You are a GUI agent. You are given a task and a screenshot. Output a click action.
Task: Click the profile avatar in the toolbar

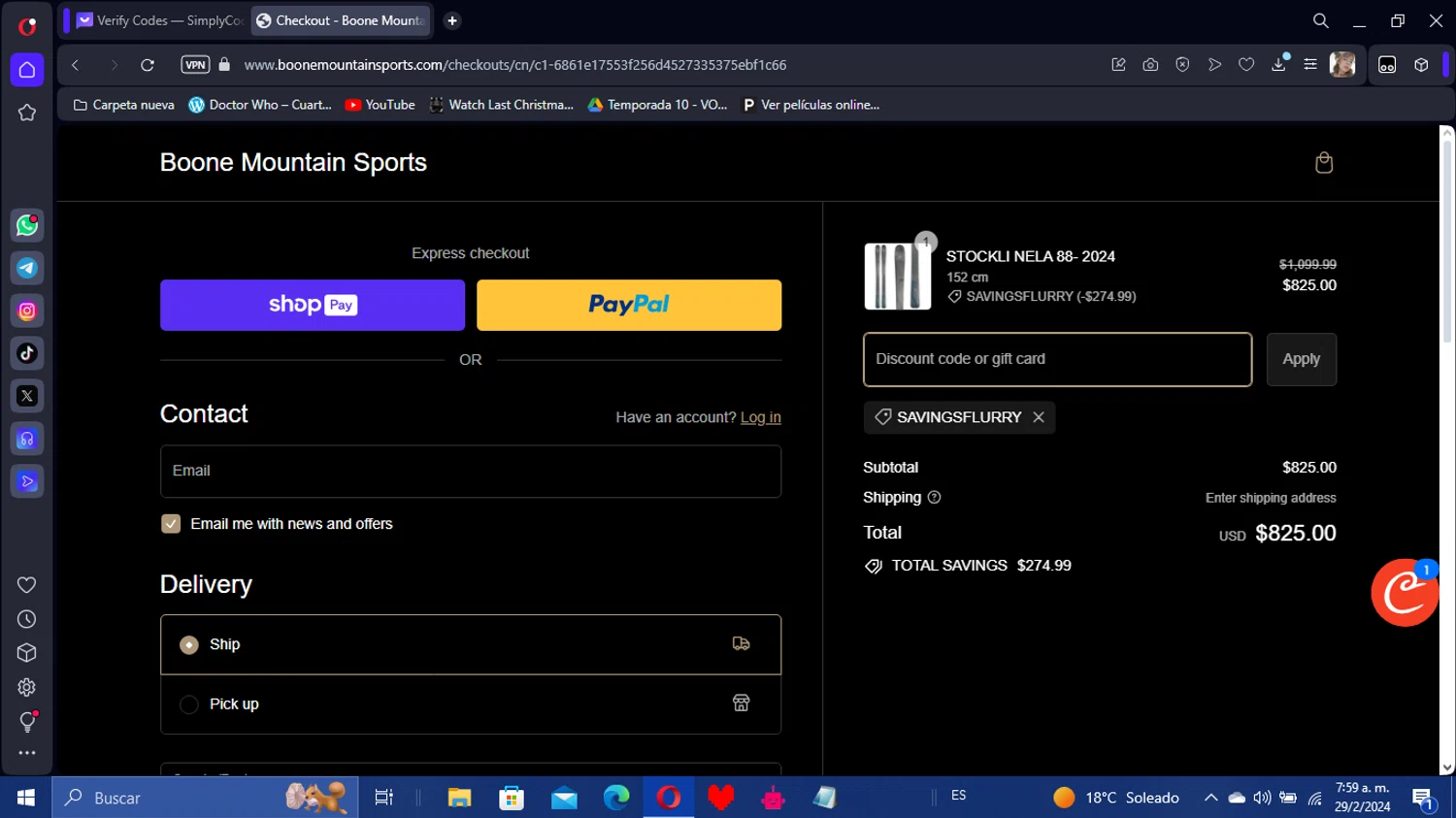(x=1342, y=65)
